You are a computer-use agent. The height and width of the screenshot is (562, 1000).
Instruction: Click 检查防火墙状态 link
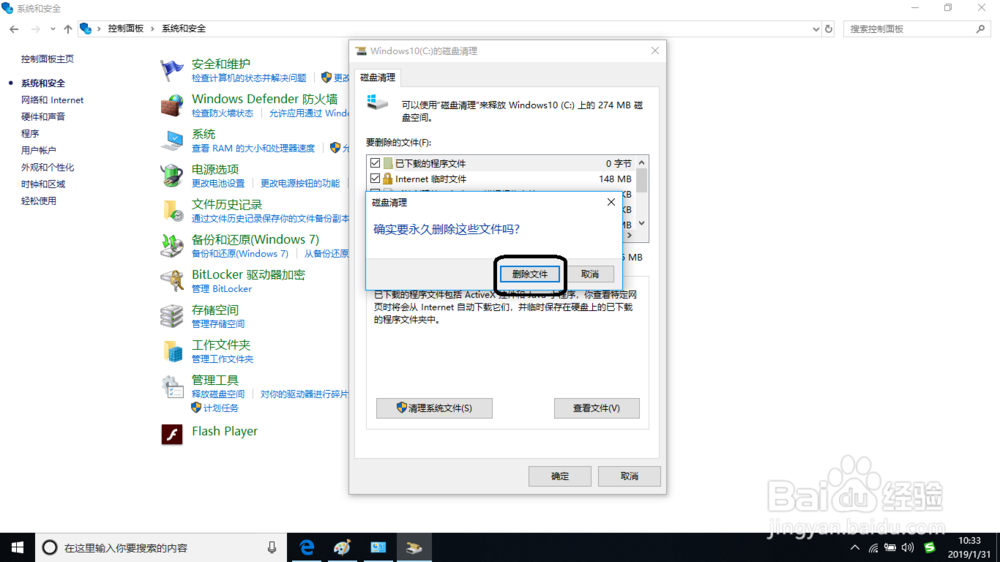pos(222,113)
